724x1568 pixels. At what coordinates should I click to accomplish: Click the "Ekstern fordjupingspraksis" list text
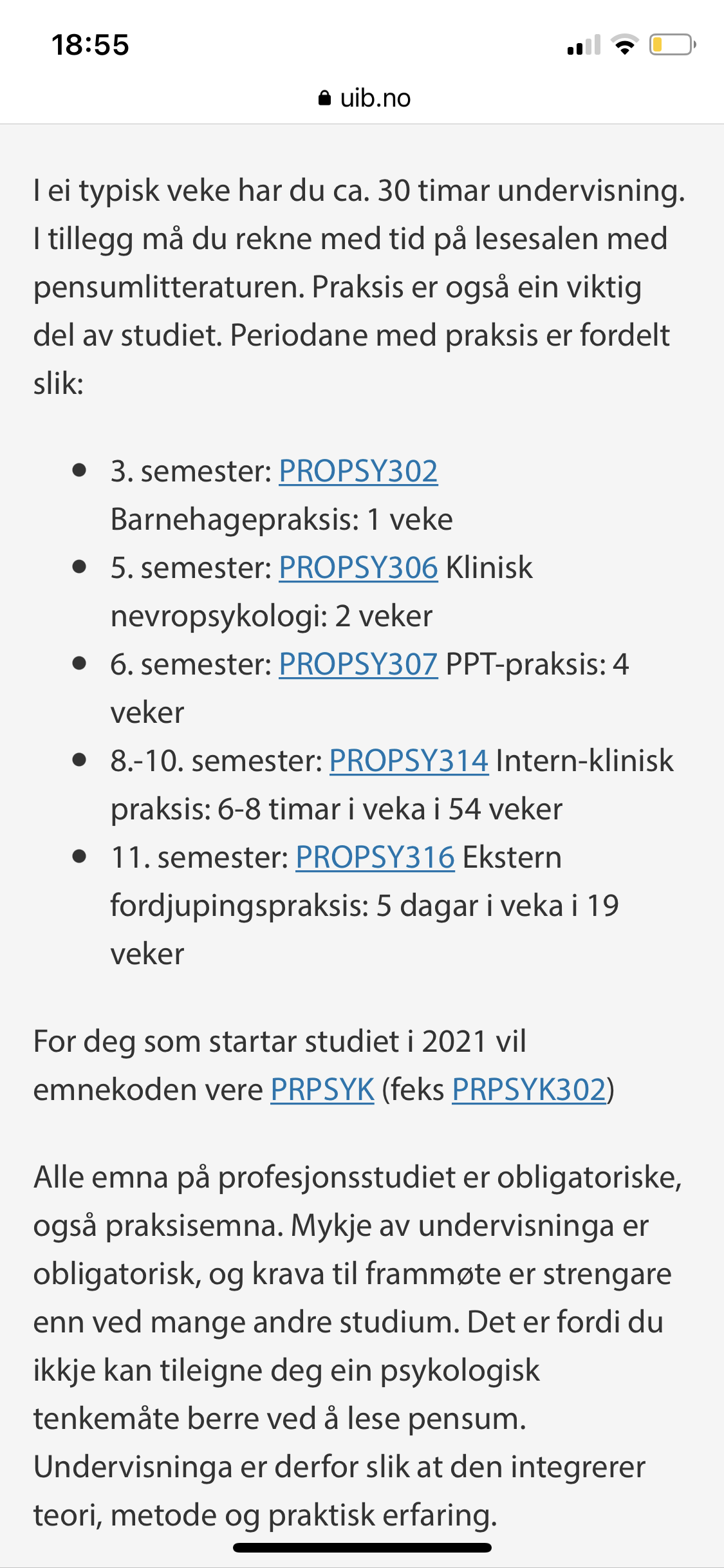[x=364, y=906]
